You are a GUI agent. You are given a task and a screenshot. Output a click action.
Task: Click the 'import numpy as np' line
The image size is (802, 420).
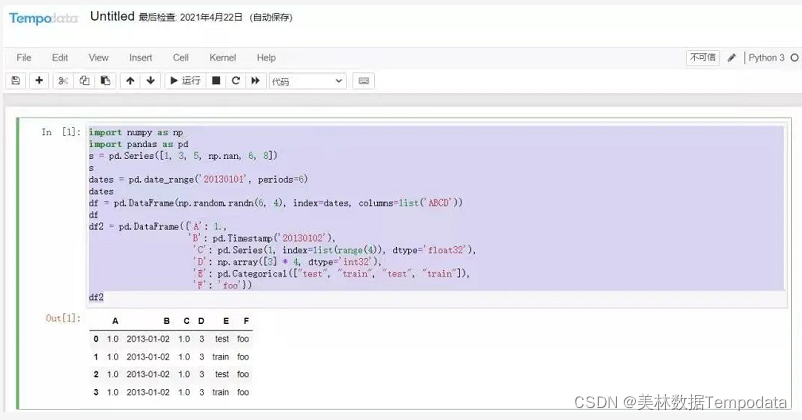[x=136, y=132]
